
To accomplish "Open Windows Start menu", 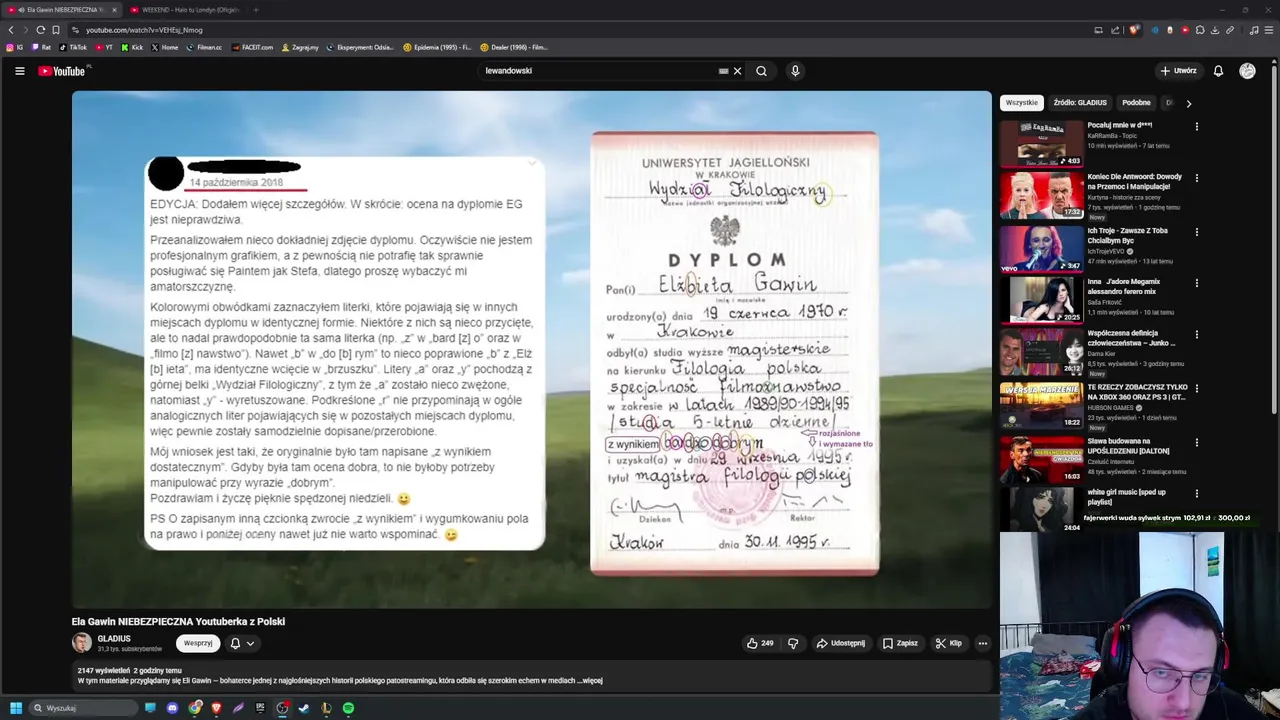I will point(16,708).
